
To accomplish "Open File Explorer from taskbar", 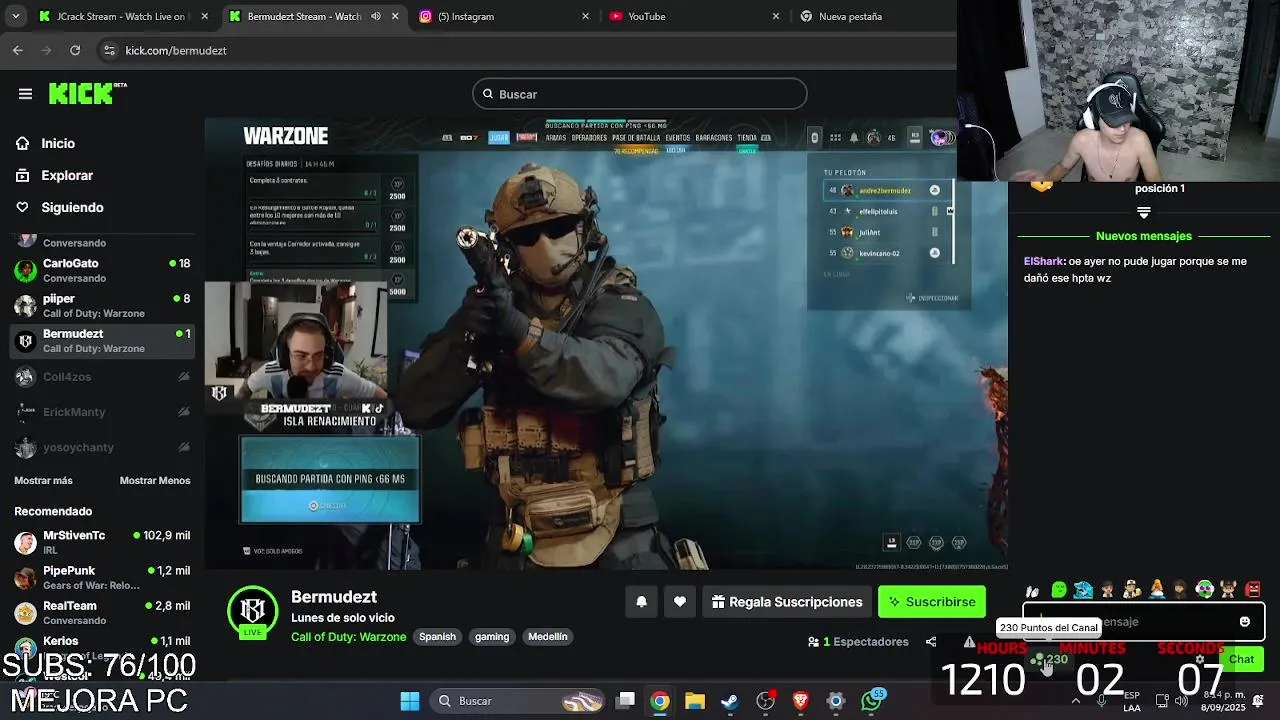I will pyautogui.click(x=695, y=701).
